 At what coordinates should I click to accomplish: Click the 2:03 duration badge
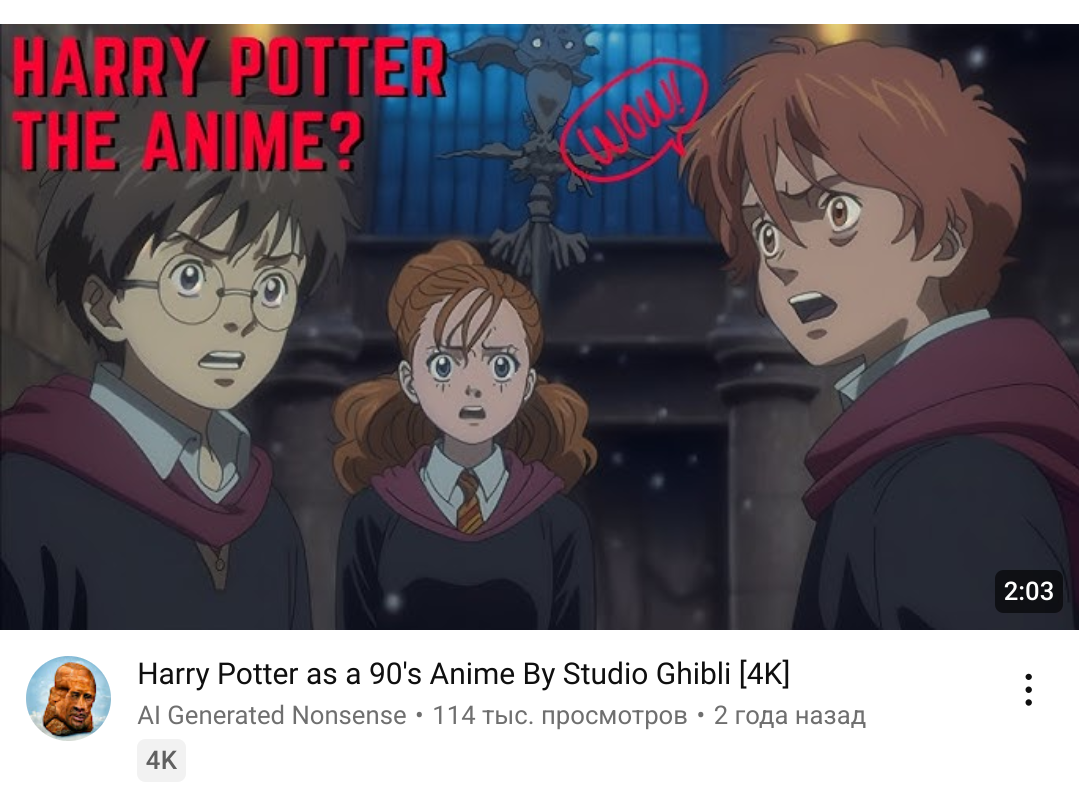(x=1028, y=591)
